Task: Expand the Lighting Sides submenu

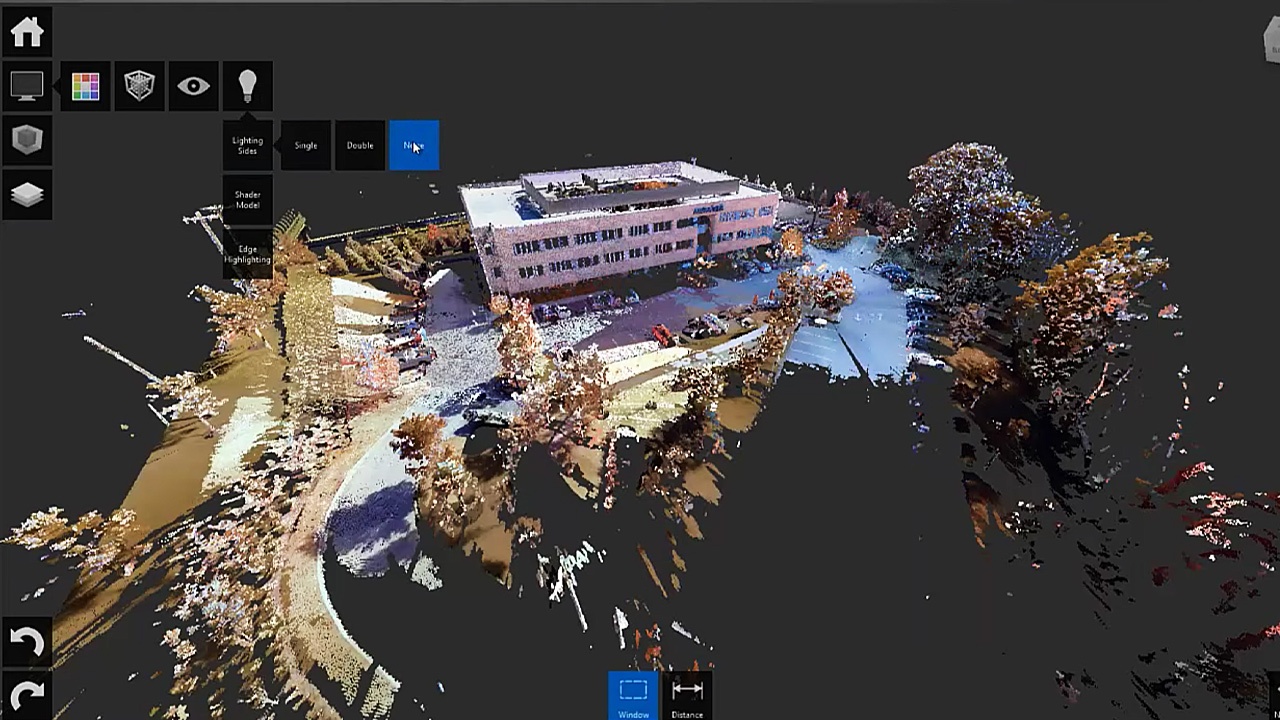Action: click(x=247, y=146)
